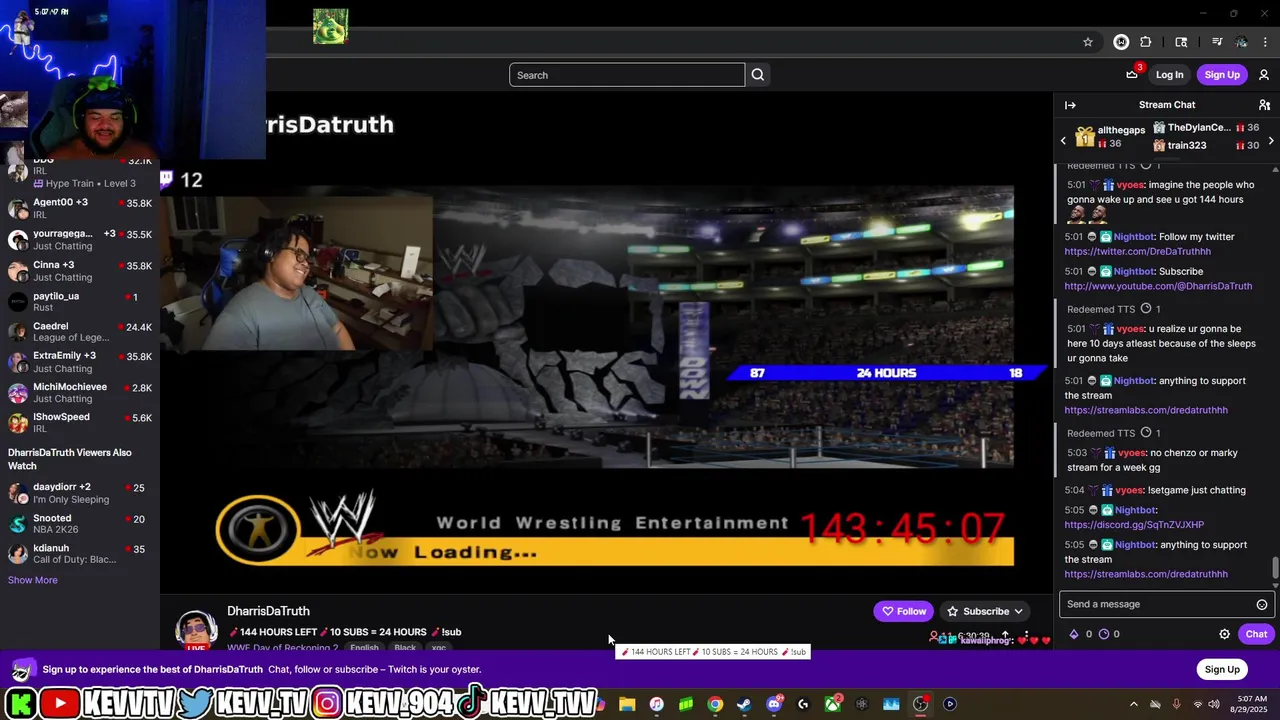Click in the Search field
The image size is (1280, 720).
(627, 75)
